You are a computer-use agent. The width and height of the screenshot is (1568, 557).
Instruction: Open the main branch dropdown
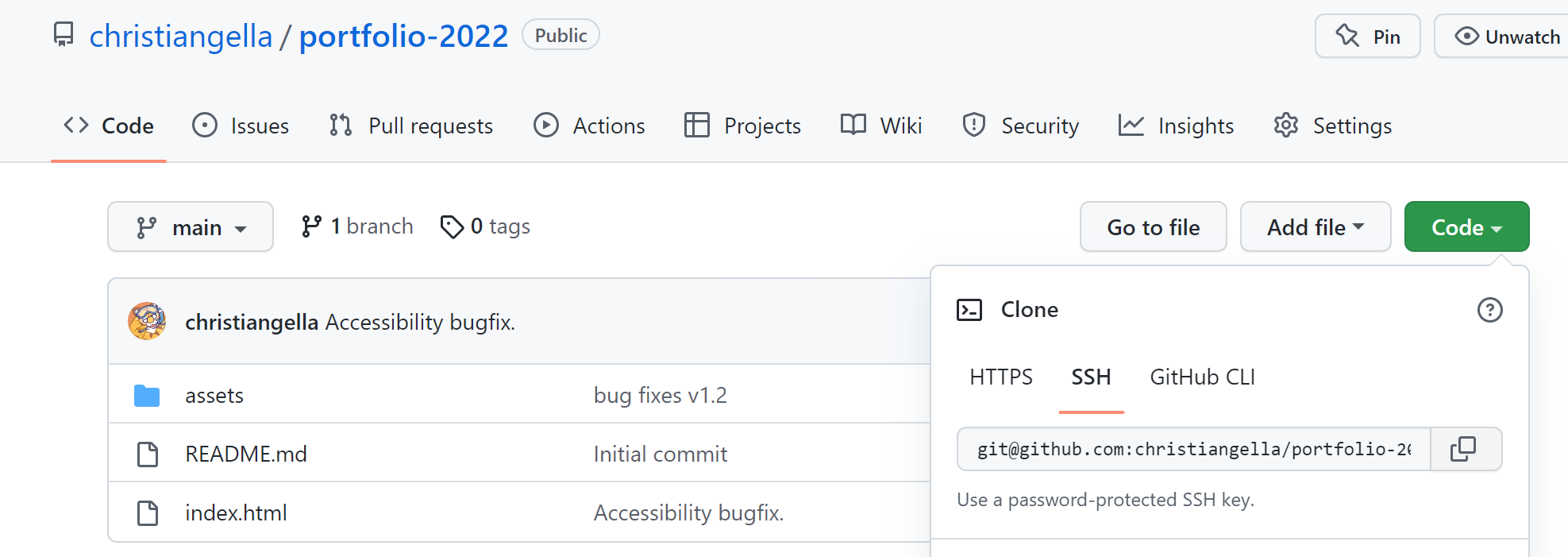(x=191, y=227)
